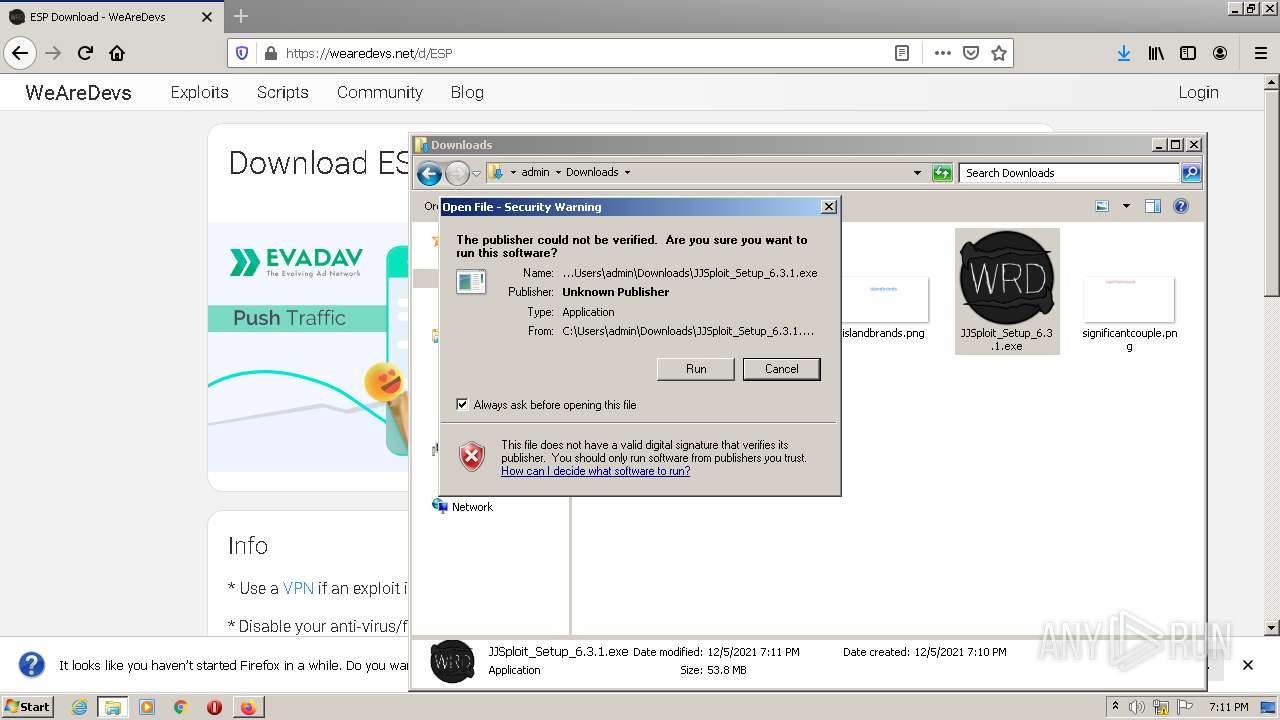Go forward in Firefox

[x=53, y=53]
